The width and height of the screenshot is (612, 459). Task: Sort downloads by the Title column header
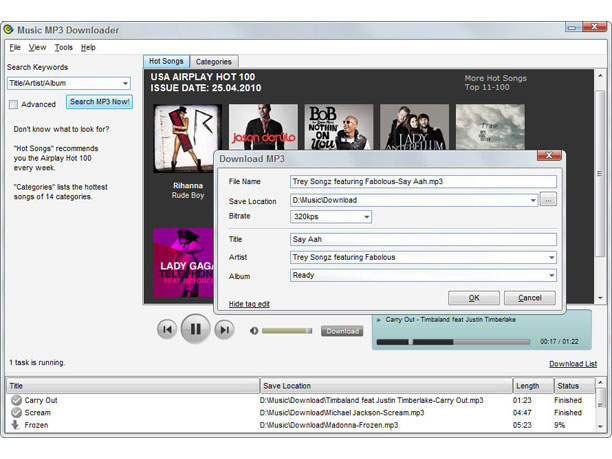[133, 386]
